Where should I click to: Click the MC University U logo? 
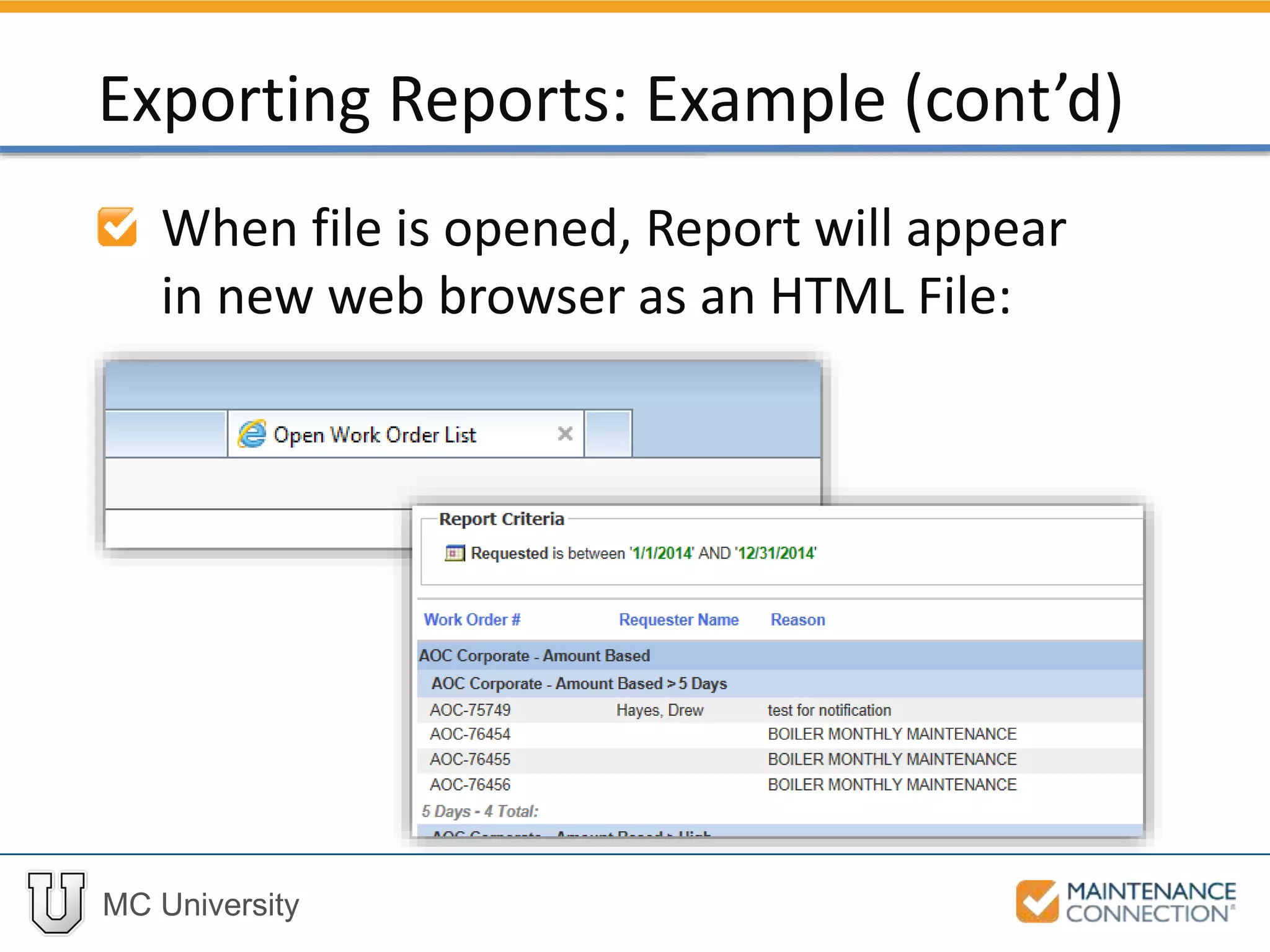coord(56,903)
